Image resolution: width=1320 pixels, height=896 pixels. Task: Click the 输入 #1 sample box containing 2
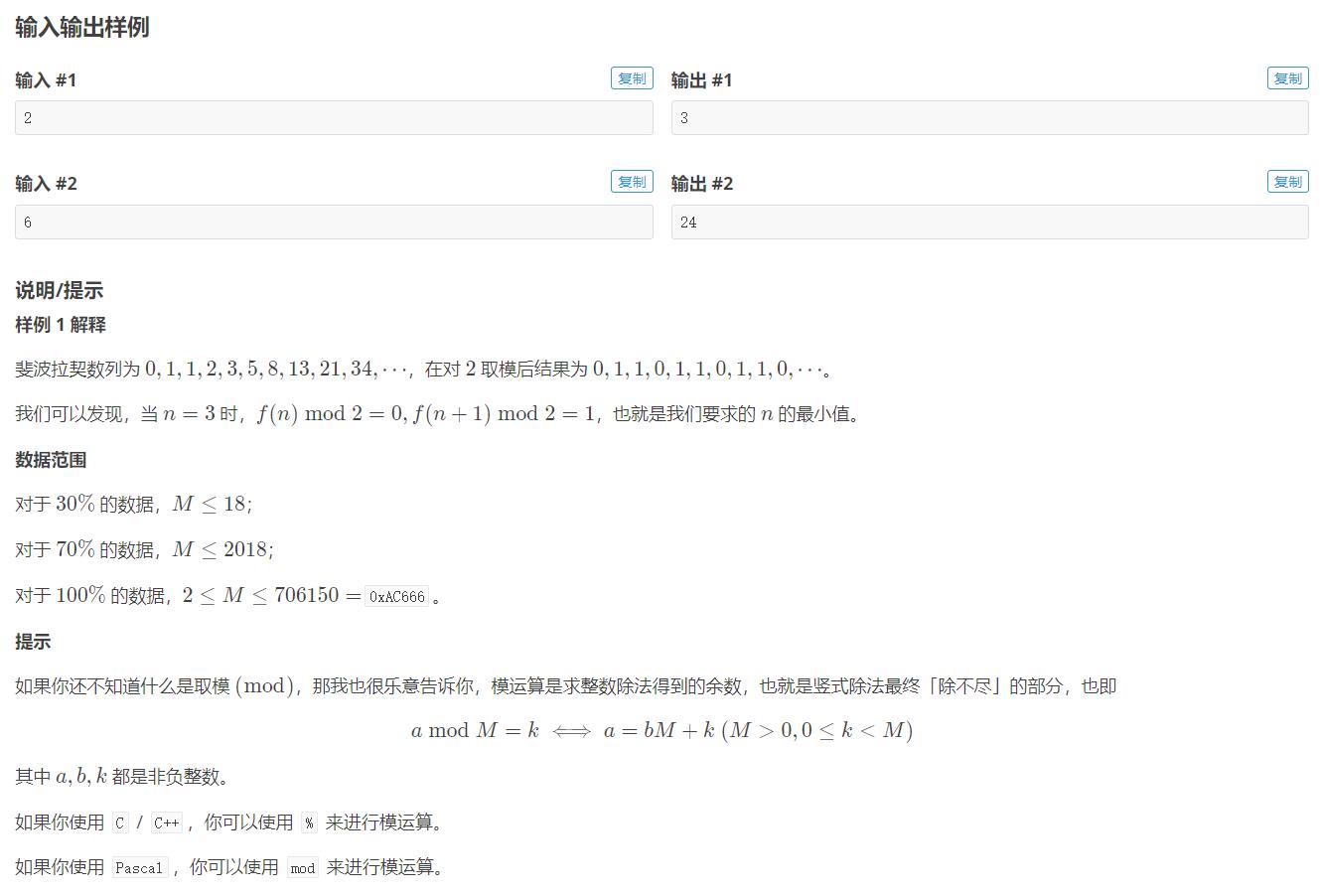pos(334,117)
